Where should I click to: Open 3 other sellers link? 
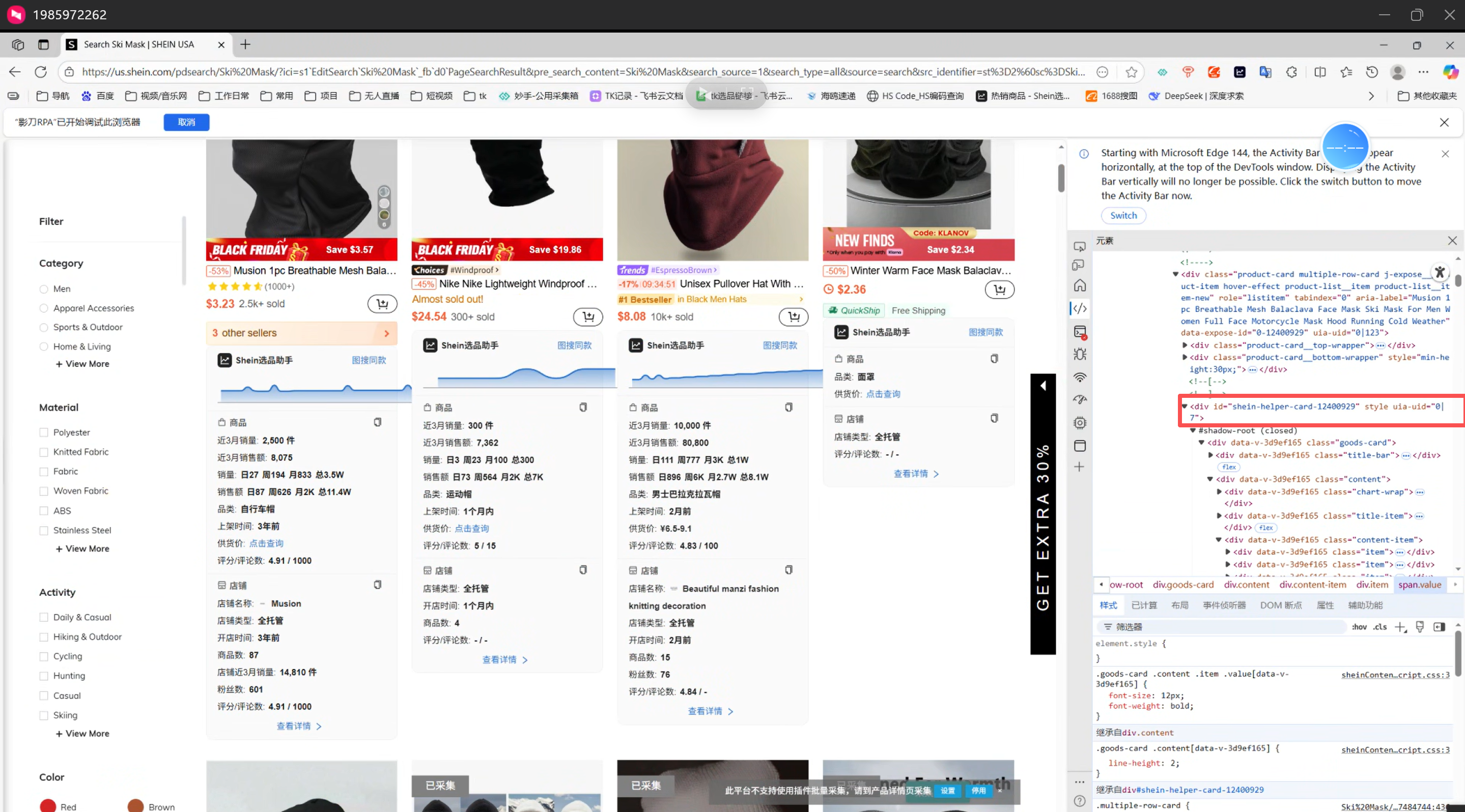(x=301, y=334)
